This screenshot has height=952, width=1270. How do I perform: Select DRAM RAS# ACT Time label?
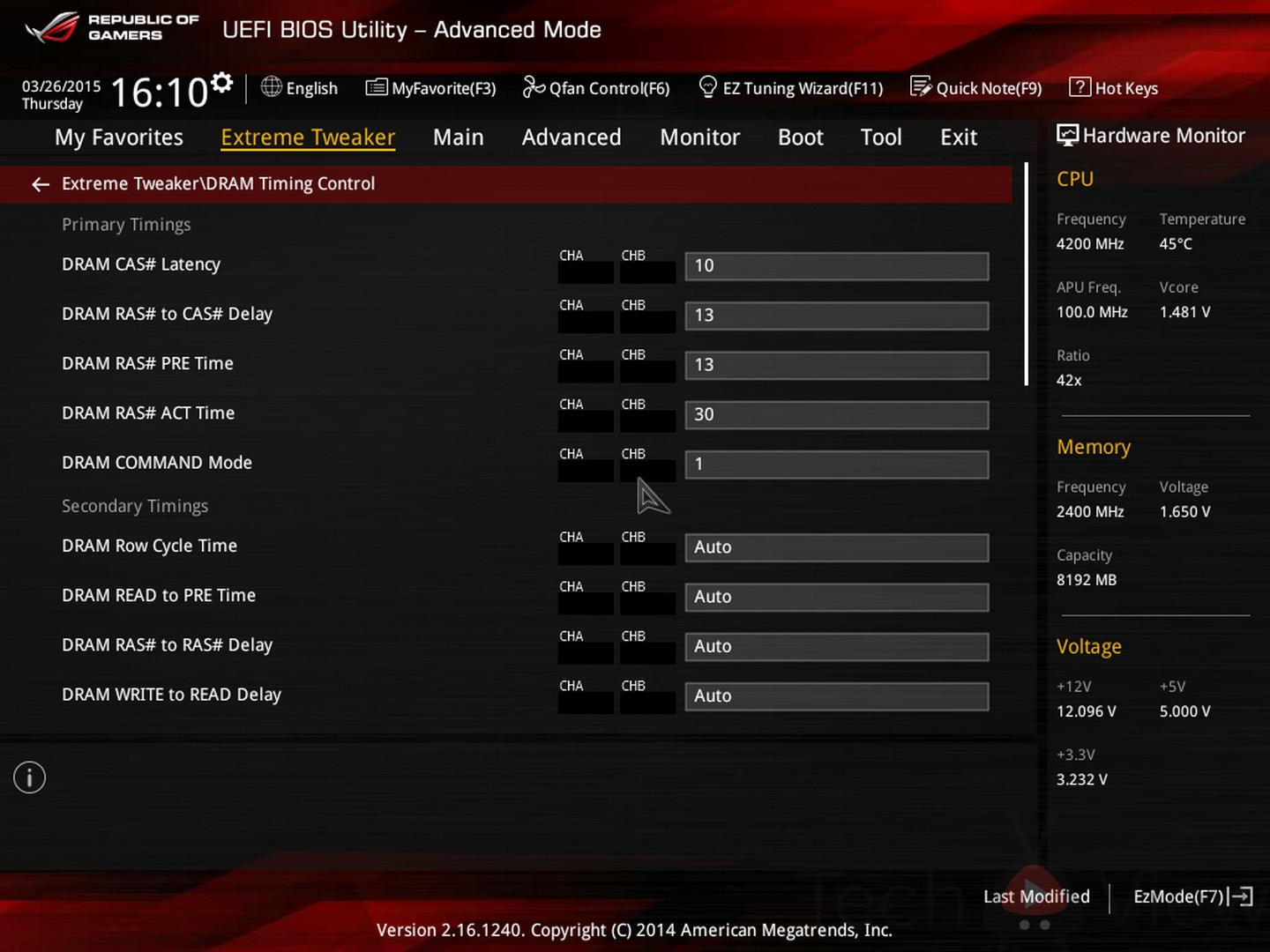(x=148, y=413)
